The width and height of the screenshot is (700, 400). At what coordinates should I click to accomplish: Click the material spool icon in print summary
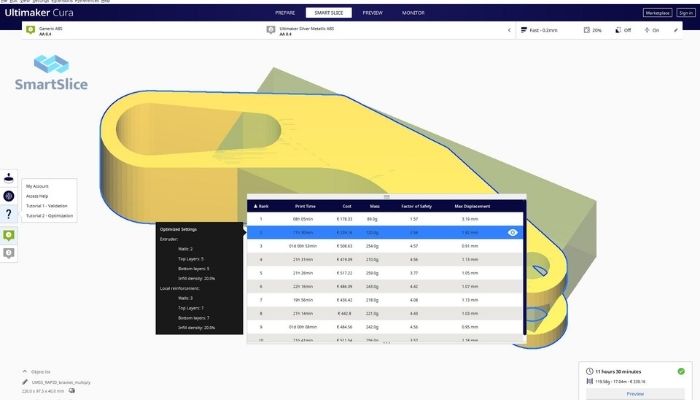(589, 381)
